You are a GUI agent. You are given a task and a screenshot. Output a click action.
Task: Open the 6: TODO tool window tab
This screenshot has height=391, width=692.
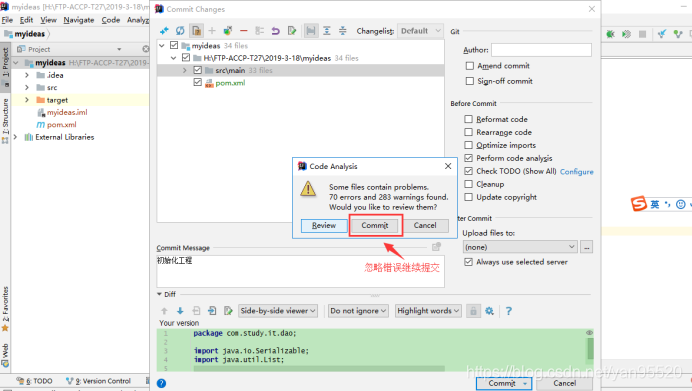tap(34, 381)
